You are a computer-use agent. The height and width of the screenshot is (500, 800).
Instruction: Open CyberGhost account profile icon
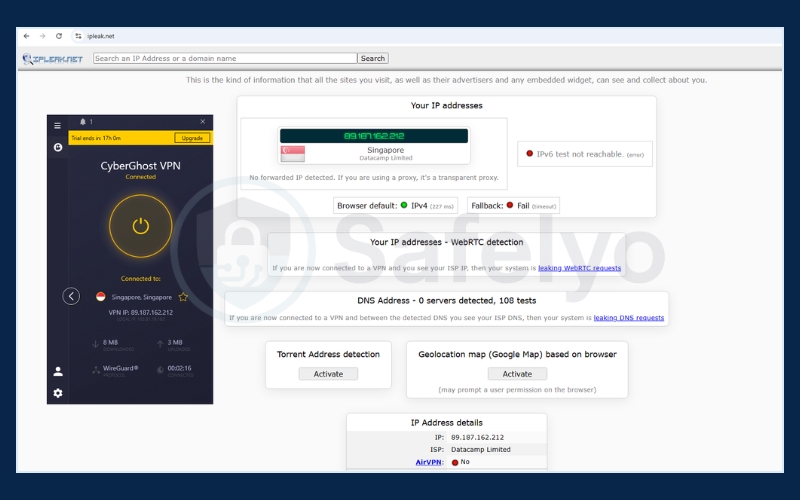(58, 371)
